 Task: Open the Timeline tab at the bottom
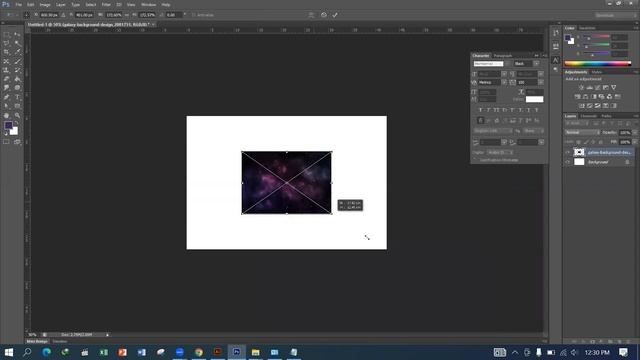point(60,341)
